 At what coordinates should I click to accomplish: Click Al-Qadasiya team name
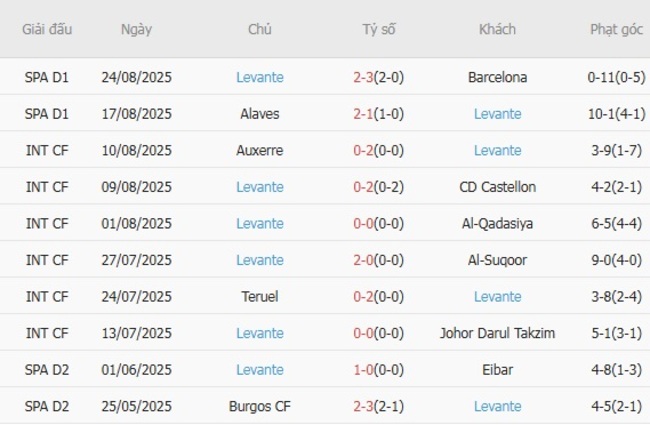pyautogui.click(x=497, y=223)
